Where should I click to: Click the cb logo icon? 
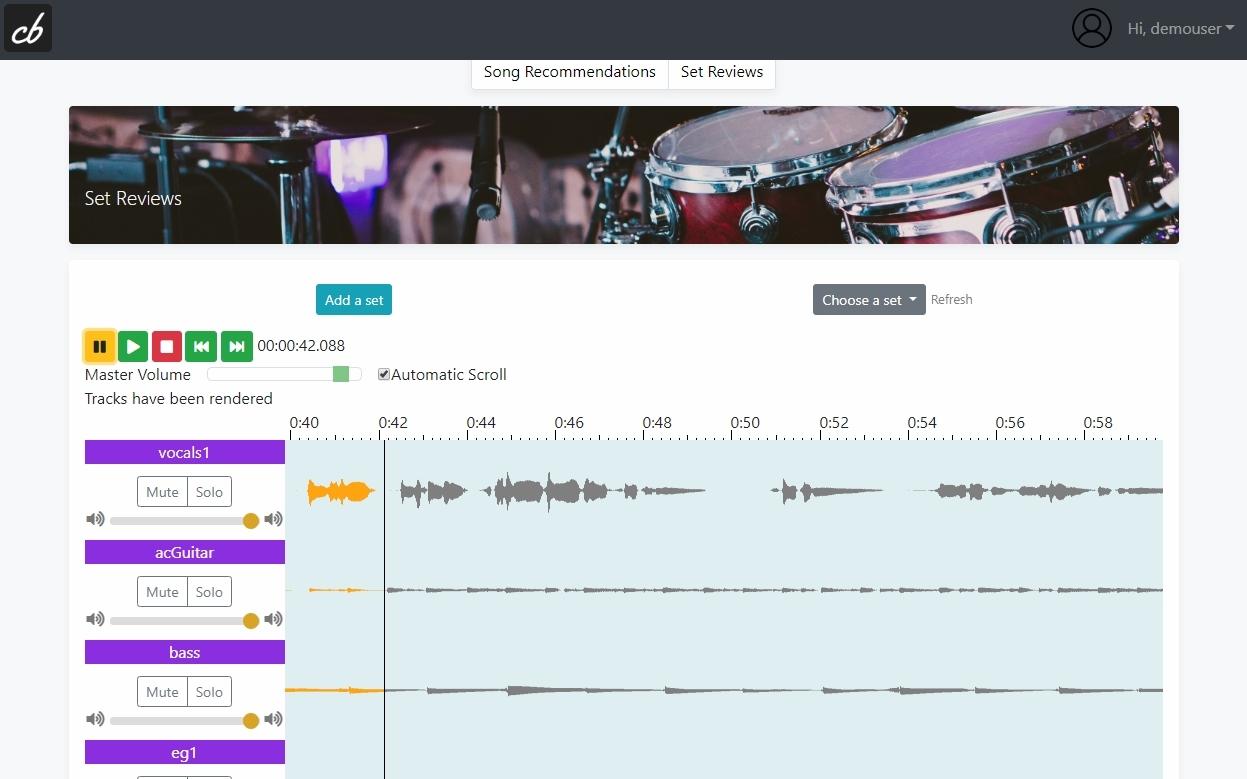coord(28,29)
